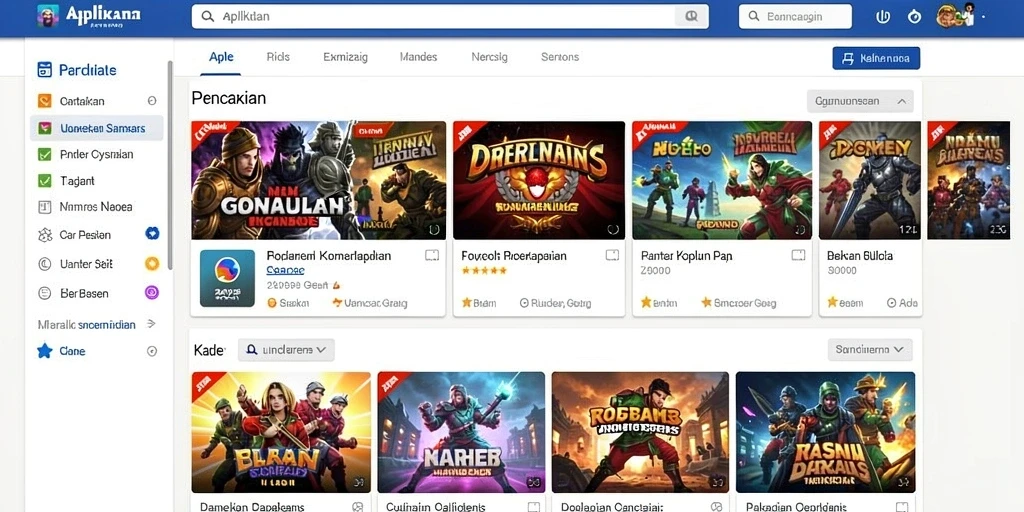Switch to the Rids tab
Screen dimensions: 1024x512
278,57
